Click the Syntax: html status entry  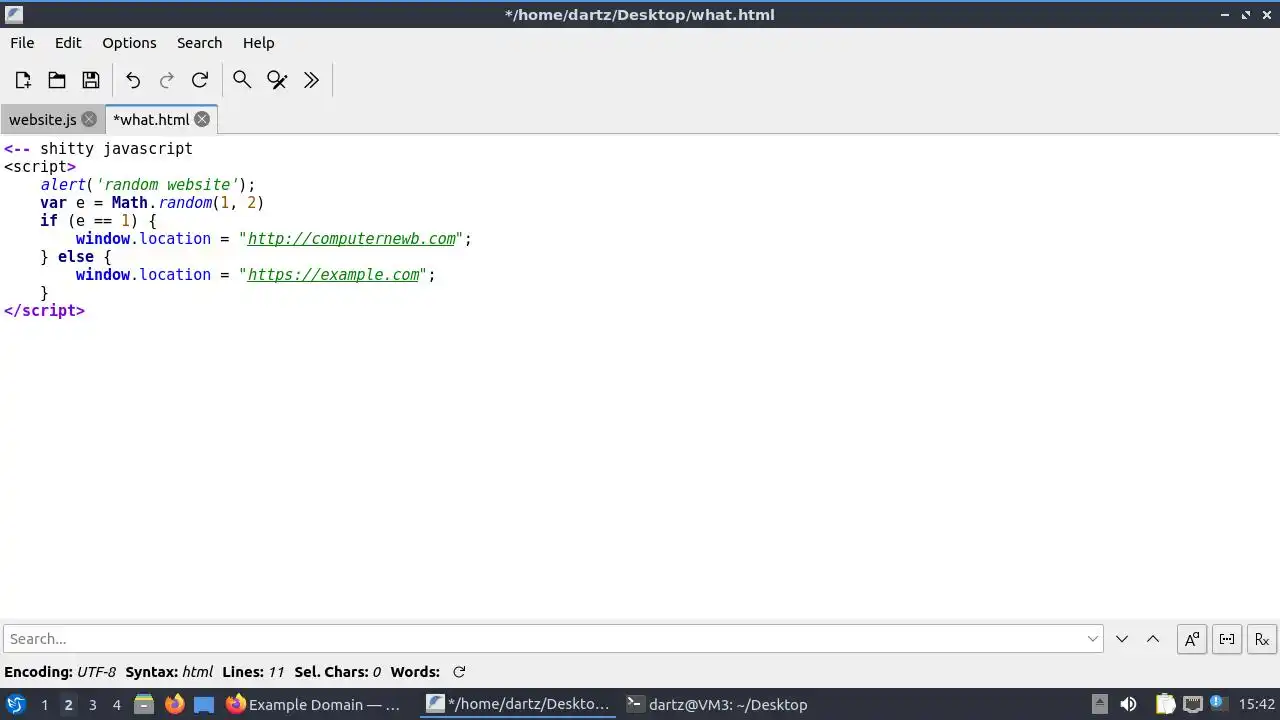click(169, 672)
